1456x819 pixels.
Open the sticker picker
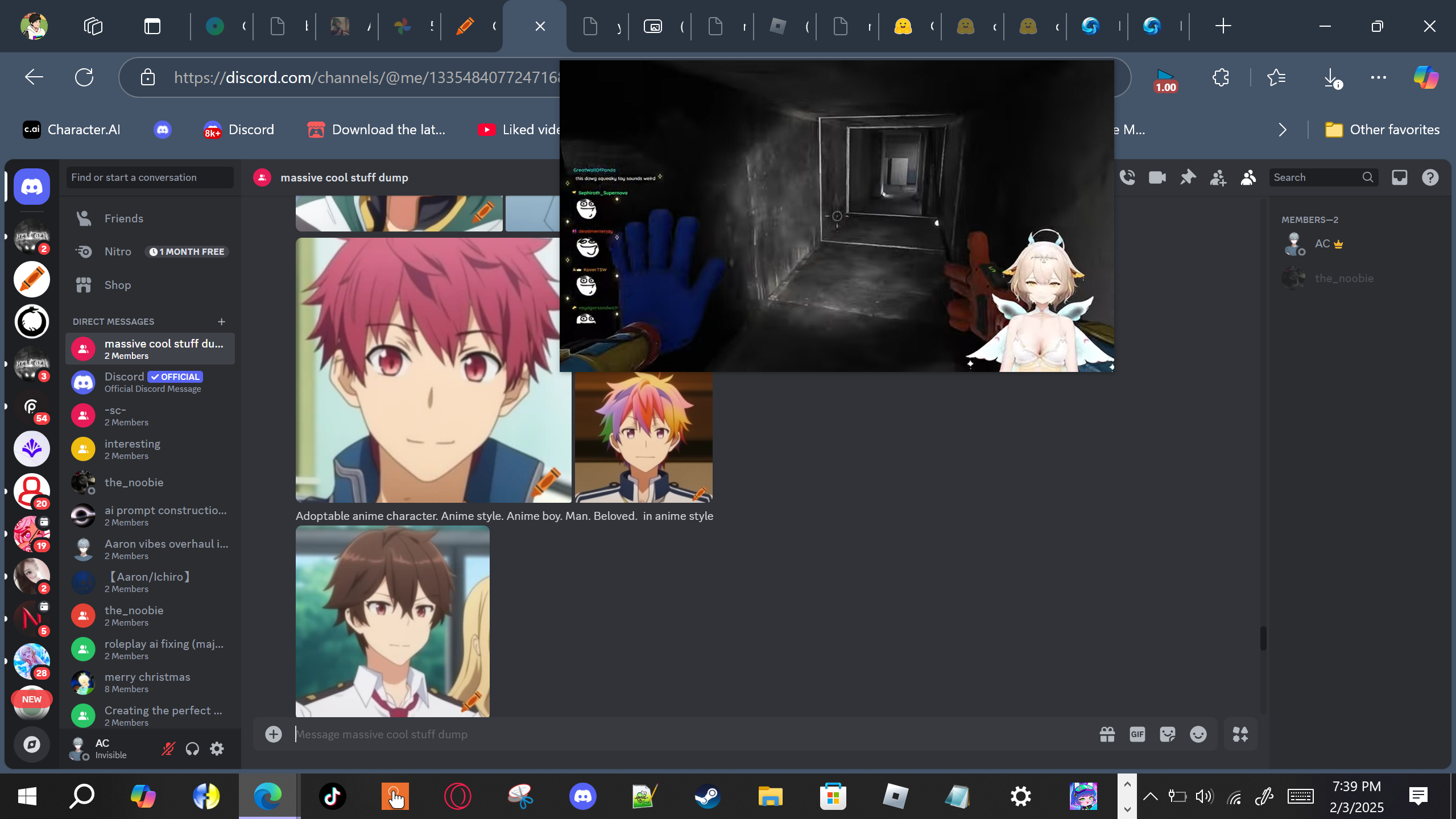pos(1168,734)
